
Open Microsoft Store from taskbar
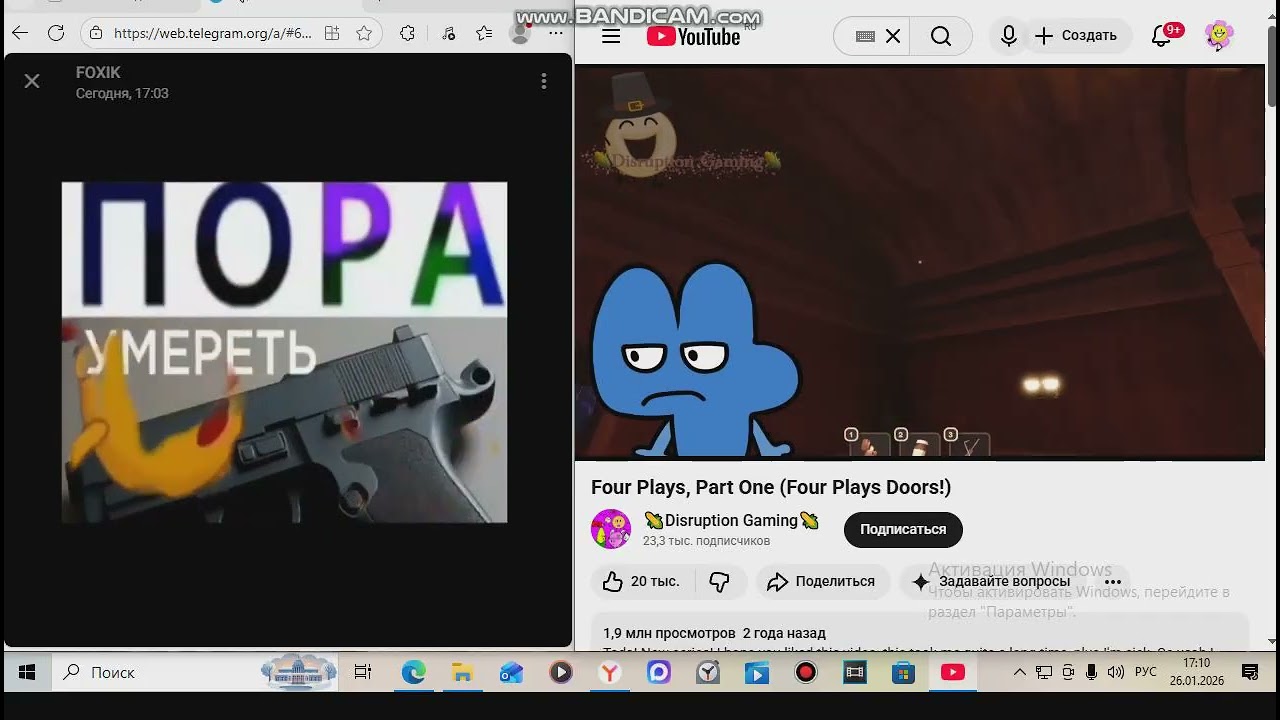pyautogui.click(x=903, y=672)
